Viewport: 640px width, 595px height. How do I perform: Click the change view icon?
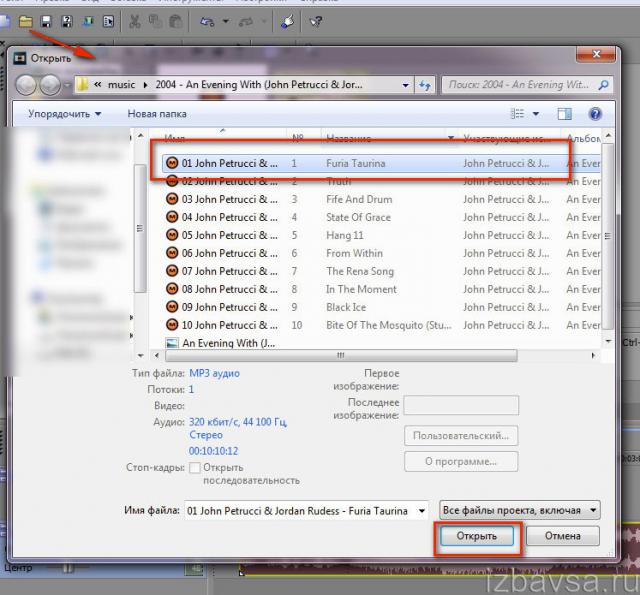coord(520,114)
